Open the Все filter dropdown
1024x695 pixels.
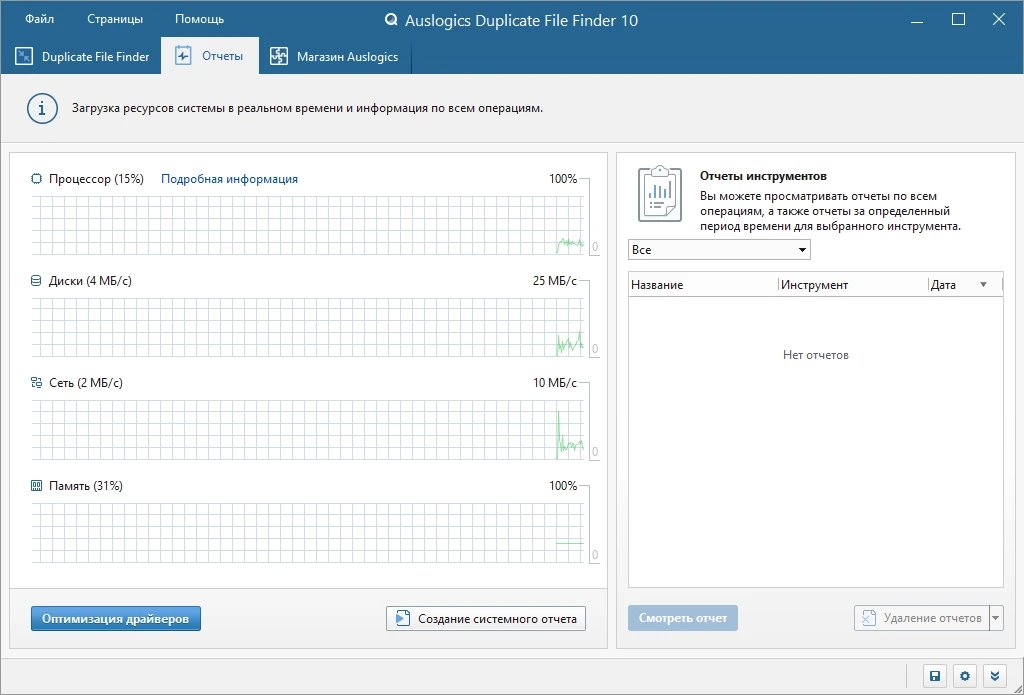(x=719, y=250)
